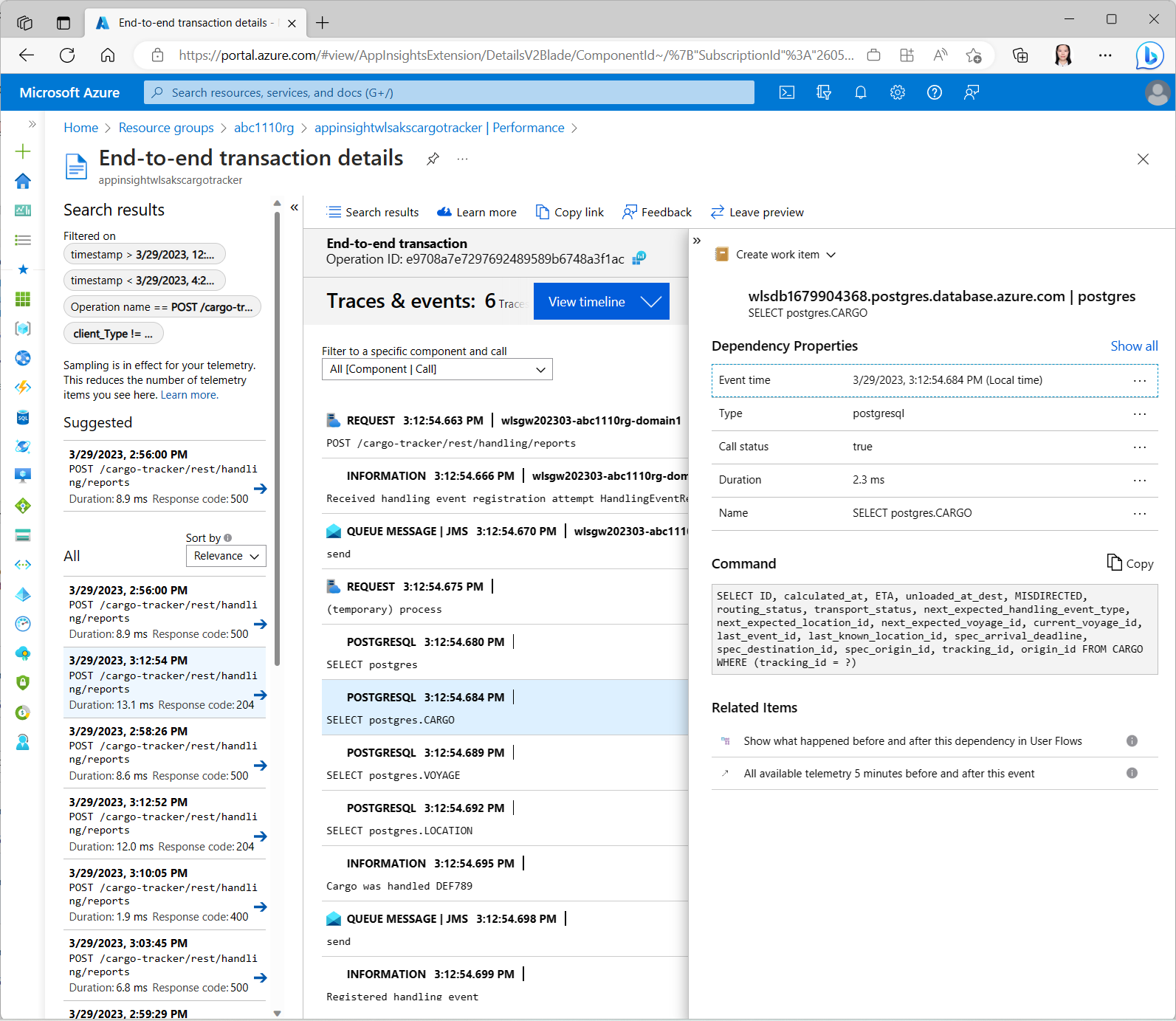Open All services sidebar list icon
The height and width of the screenshot is (1021, 1176).
[x=23, y=240]
